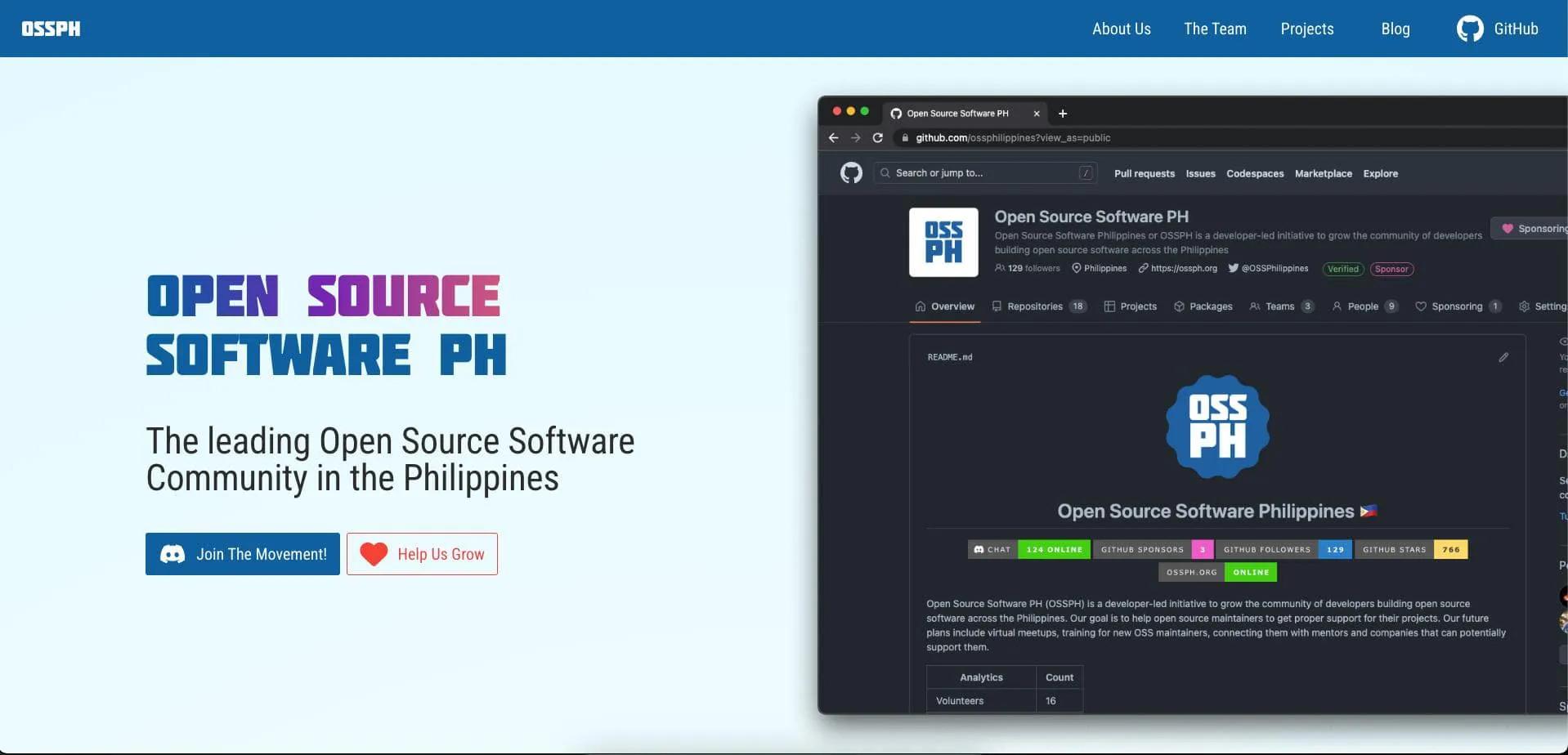
Task: Go to Projects in navigation
Action: [1306, 29]
